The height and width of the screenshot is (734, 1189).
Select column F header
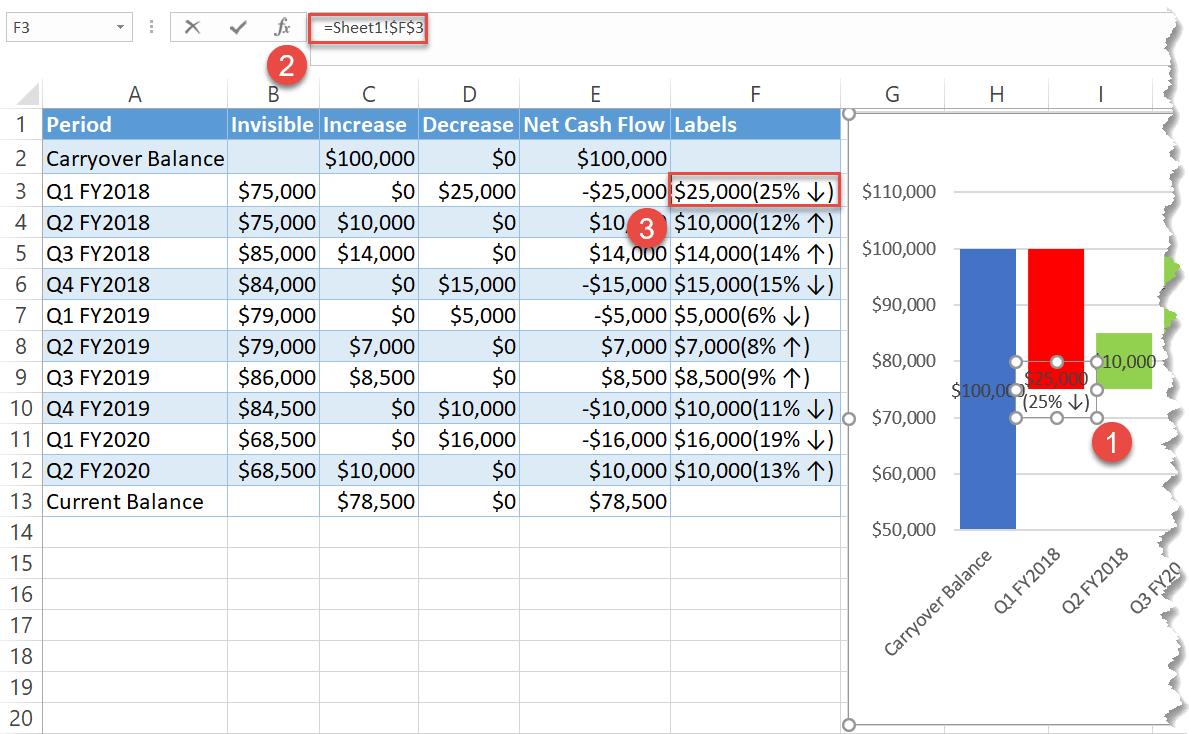(x=755, y=94)
